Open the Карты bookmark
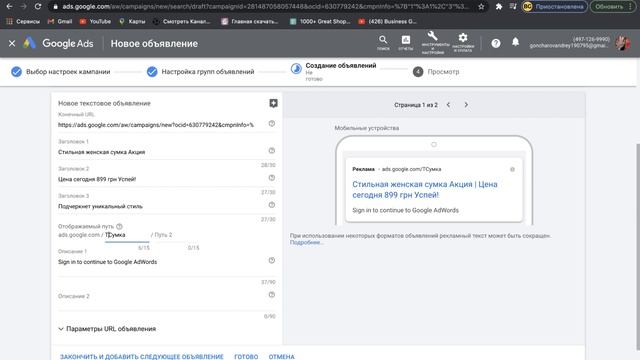Viewport: 640px width, 360px height. tap(132, 21)
